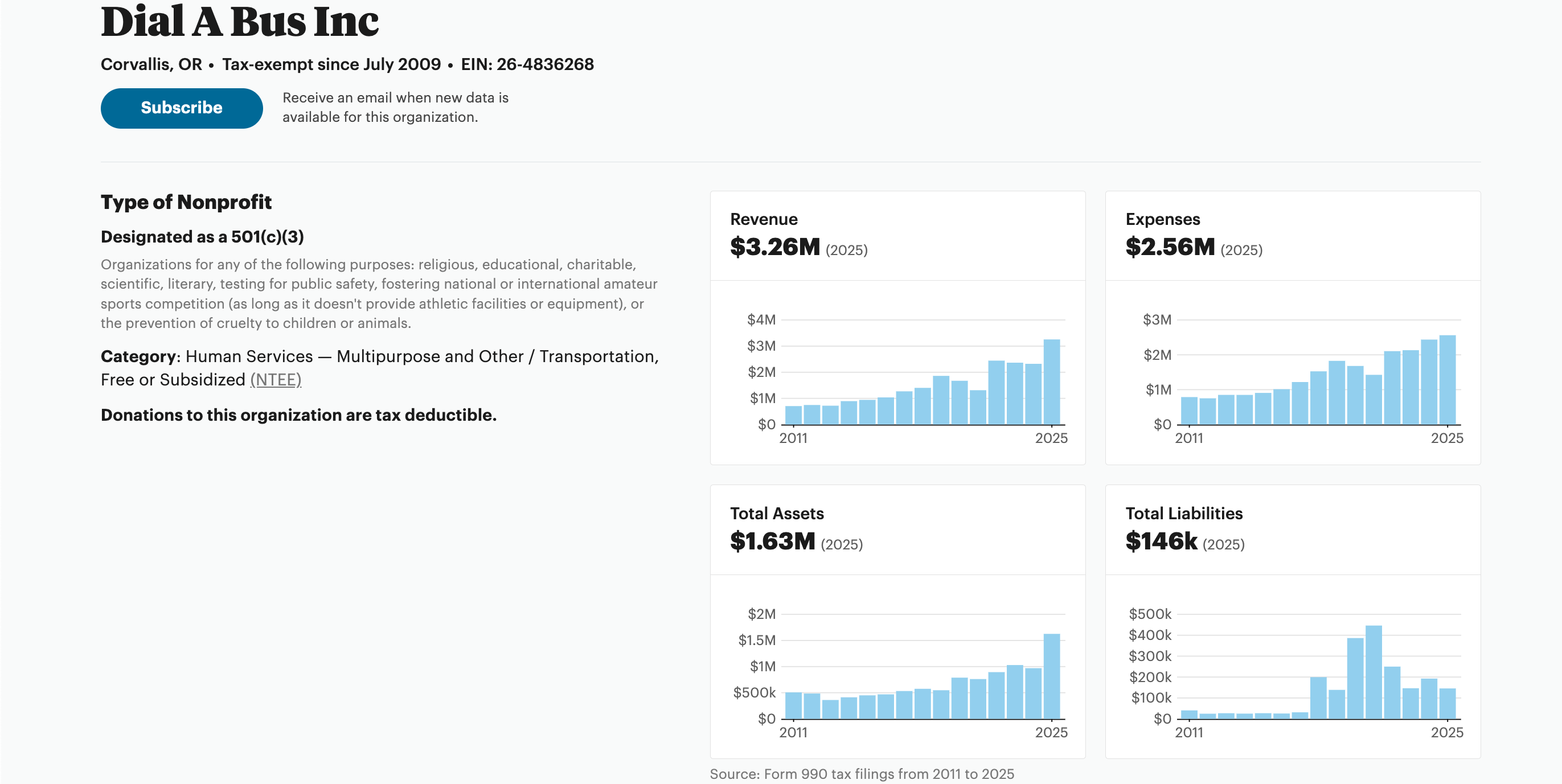Screen dimensions: 1562x784
Task: Click the Total Liabilities $146k figure
Action: pyautogui.click(x=1161, y=541)
